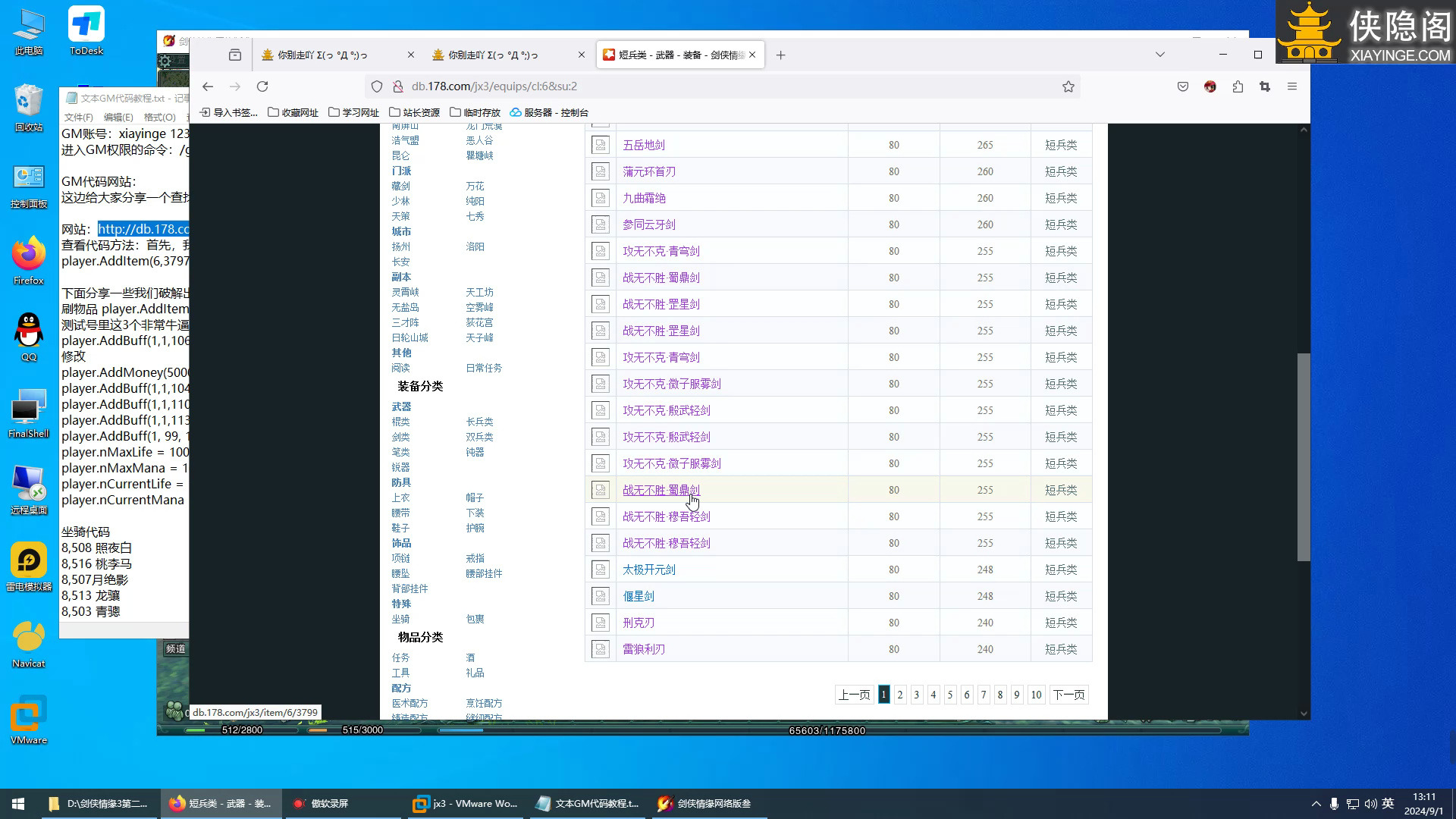This screenshot has height=819, width=1456.
Task: Open the extensions puzzle icon
Action: click(1238, 86)
